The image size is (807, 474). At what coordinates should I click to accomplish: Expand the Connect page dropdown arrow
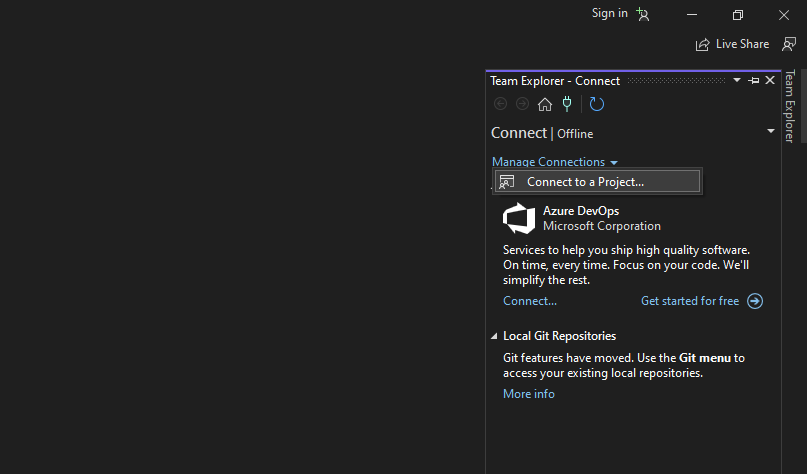click(770, 131)
